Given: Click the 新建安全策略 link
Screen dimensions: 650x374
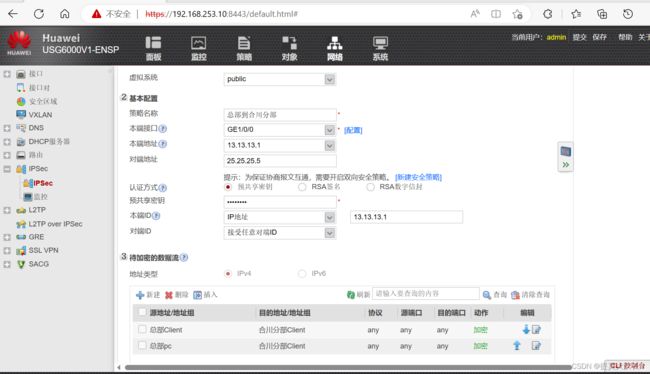Looking at the screenshot, I should point(418,177).
